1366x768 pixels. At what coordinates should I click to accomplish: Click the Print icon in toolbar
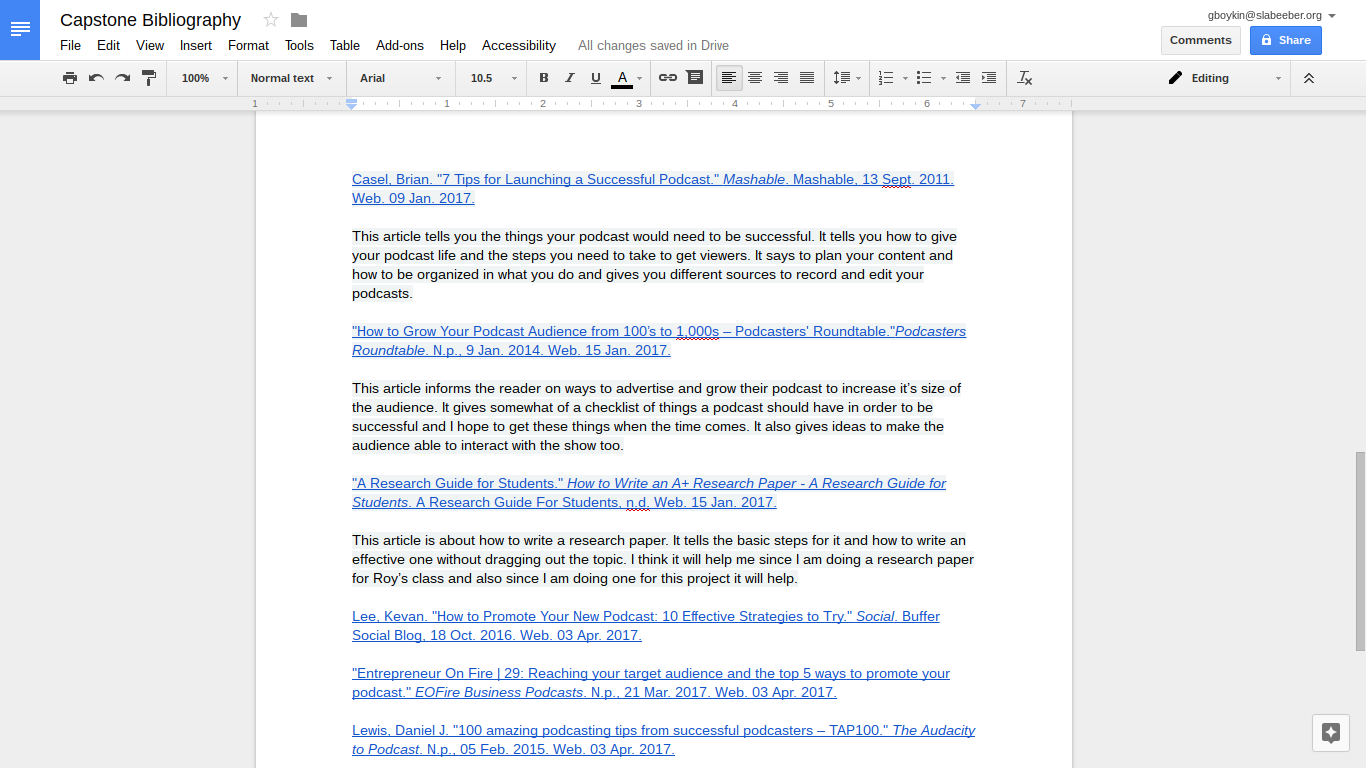pyautogui.click(x=69, y=78)
